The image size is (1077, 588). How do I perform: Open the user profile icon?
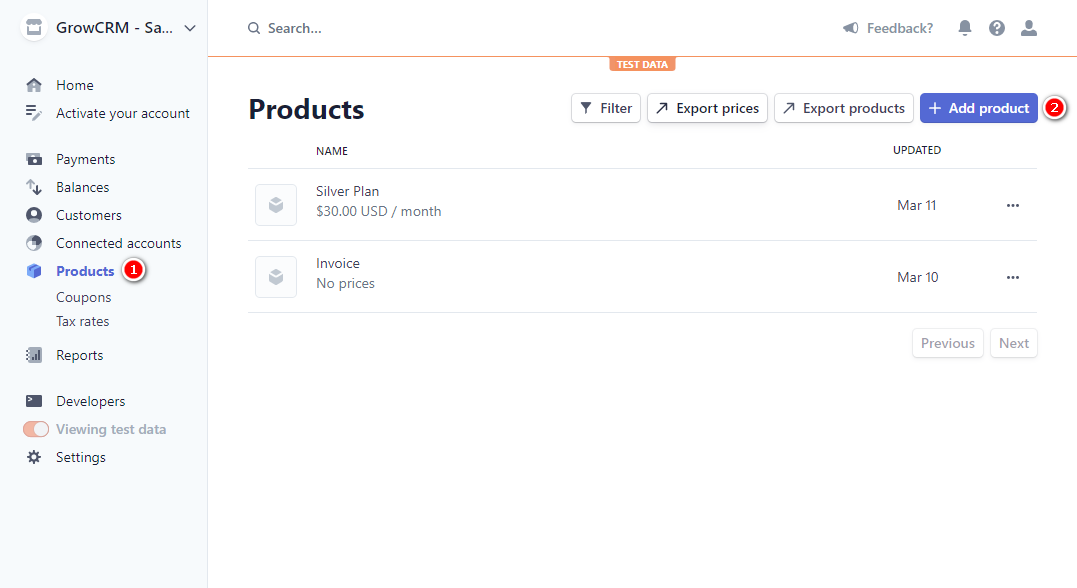(x=1029, y=28)
